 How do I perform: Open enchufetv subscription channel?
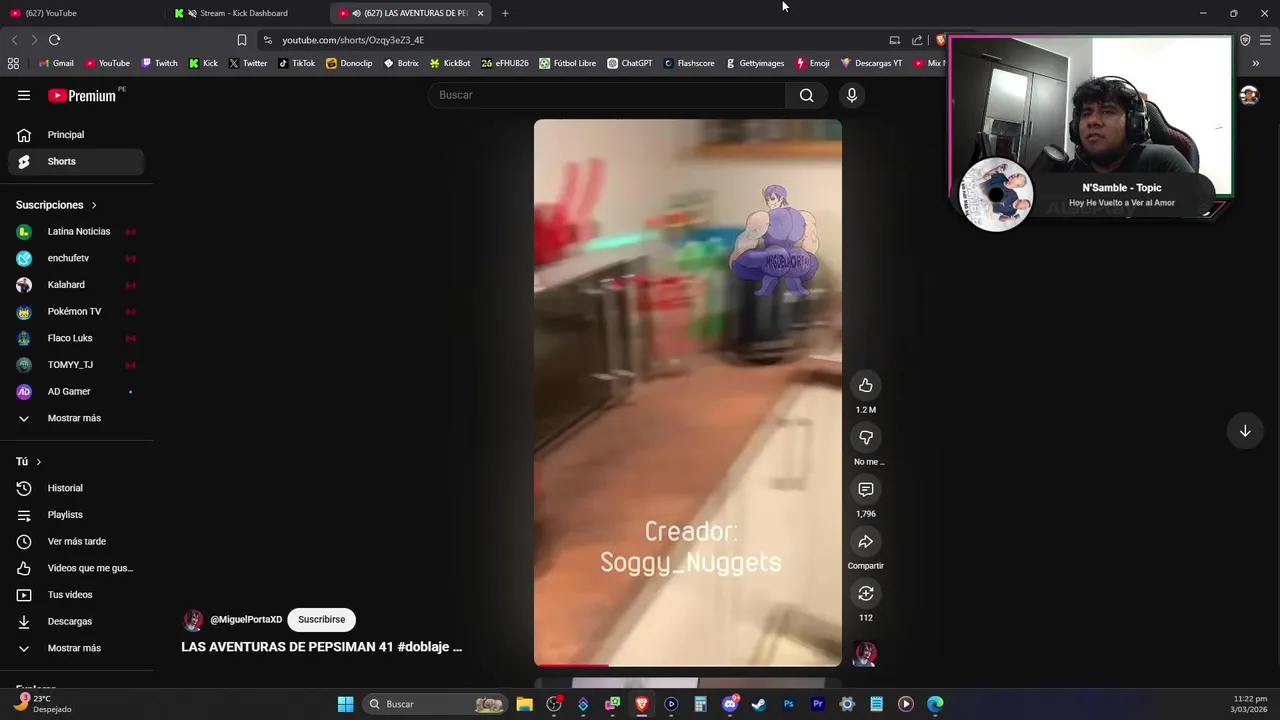point(76,258)
